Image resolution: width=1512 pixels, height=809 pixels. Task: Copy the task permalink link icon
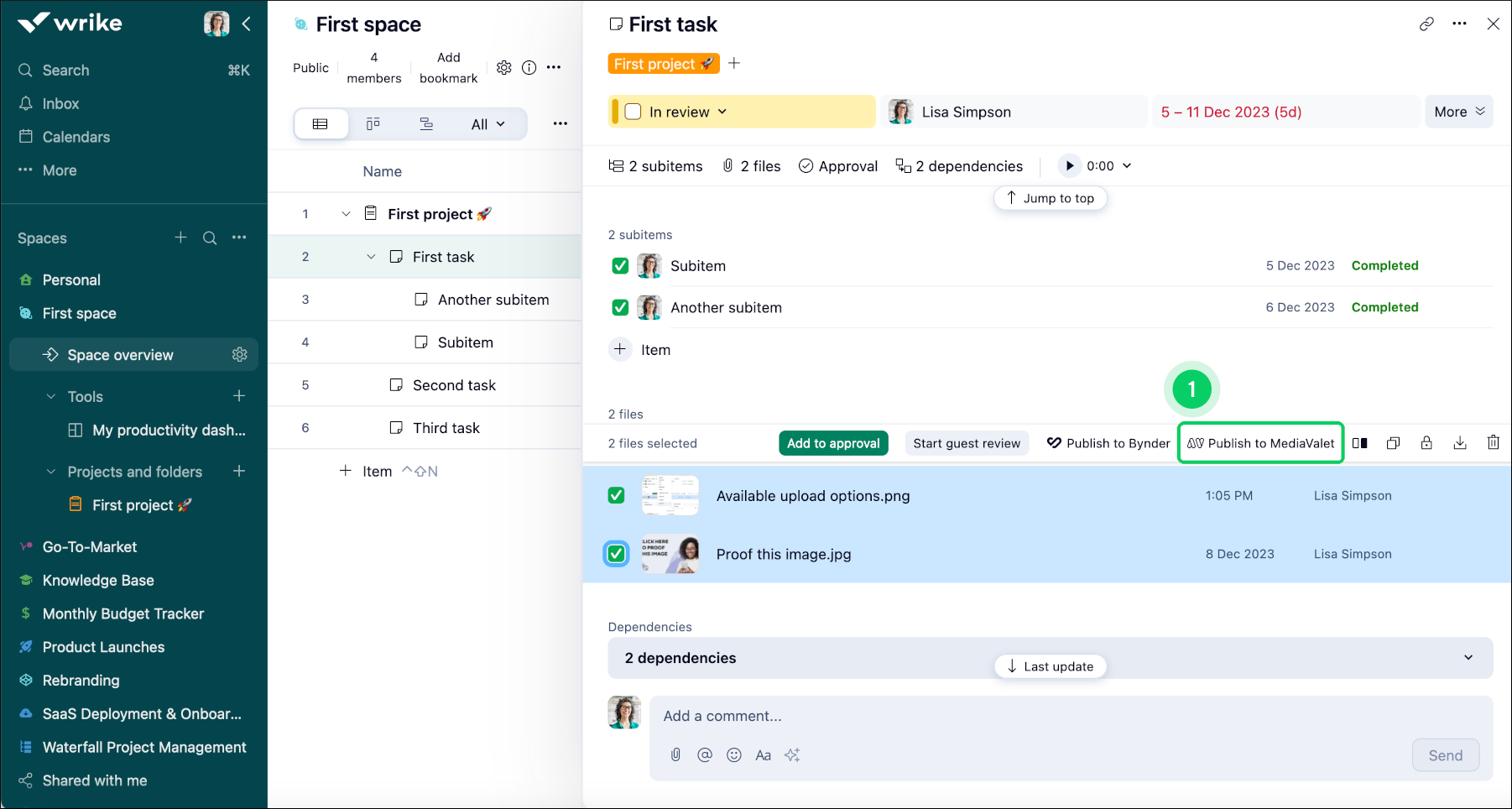coord(1426,24)
